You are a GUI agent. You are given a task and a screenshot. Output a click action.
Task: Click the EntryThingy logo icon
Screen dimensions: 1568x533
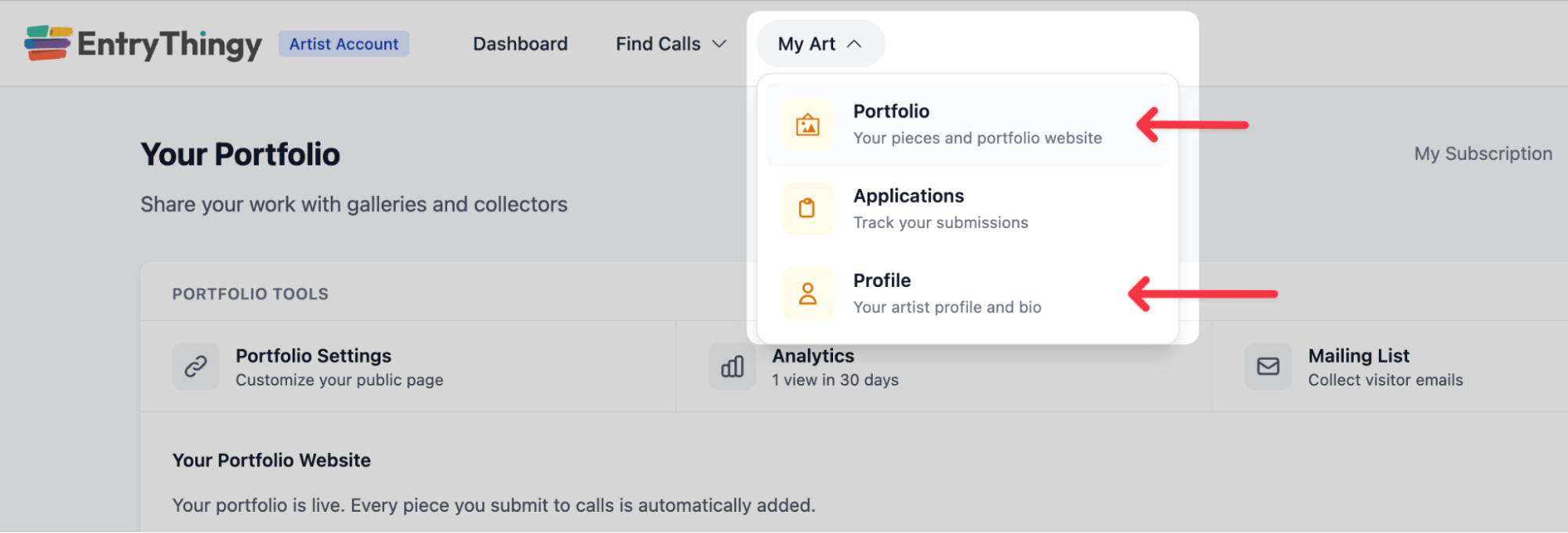[x=47, y=43]
